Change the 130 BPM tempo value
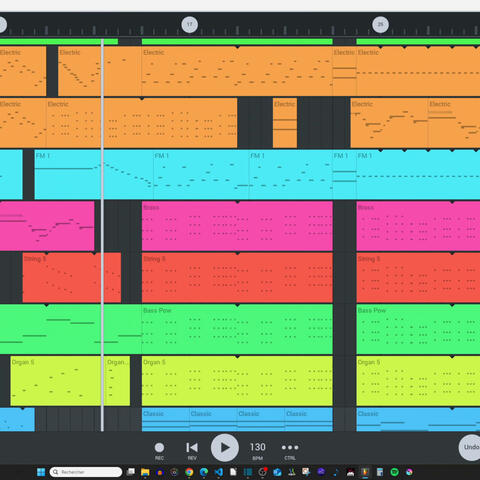This screenshot has width=480, height=480. click(258, 447)
